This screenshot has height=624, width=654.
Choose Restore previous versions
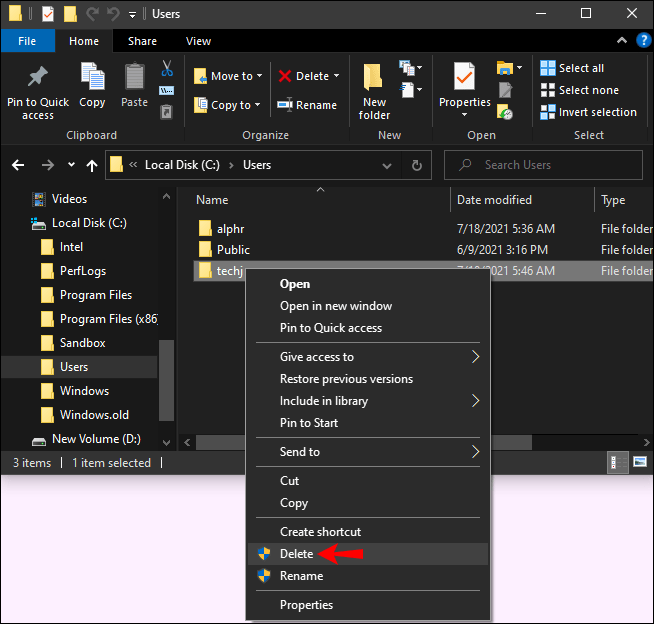367,379
